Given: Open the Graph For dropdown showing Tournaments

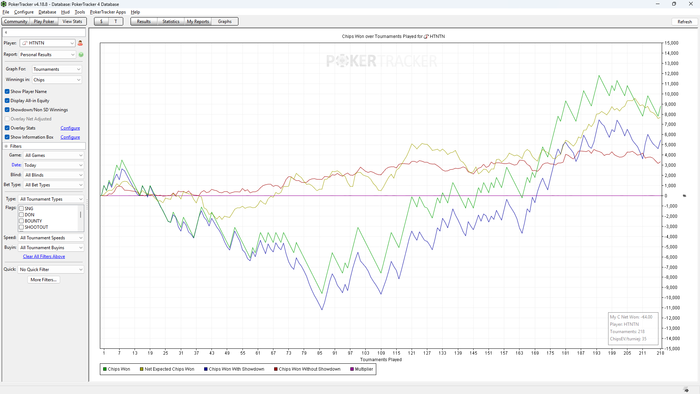Looking at the screenshot, I should [57, 69].
